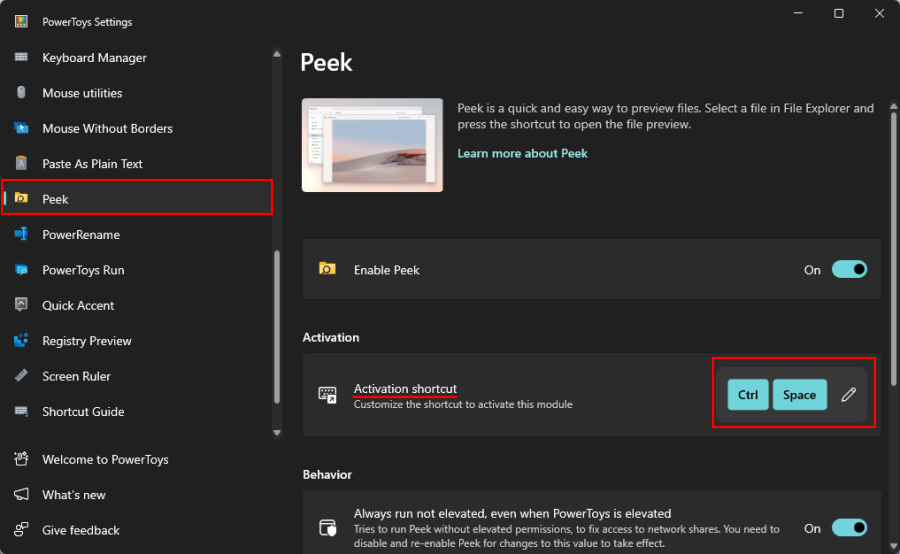
Task: Click the Registry Preview icon
Action: [x=21, y=340]
